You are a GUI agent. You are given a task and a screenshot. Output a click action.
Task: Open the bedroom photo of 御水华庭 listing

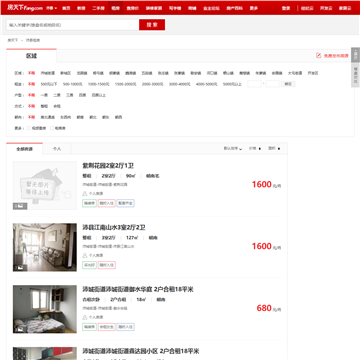click(x=45, y=309)
